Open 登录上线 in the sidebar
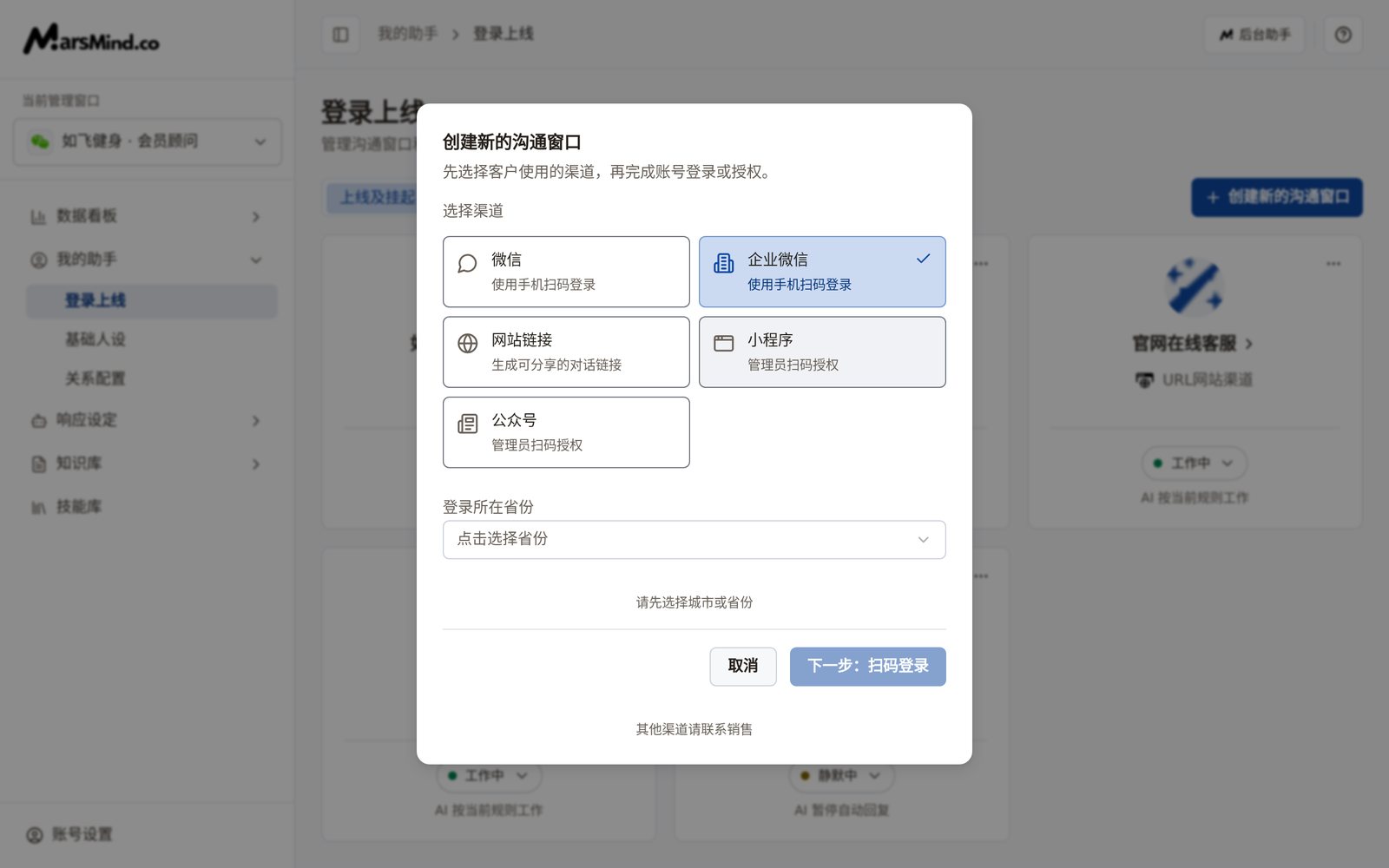This screenshot has height=868, width=1389. [x=152, y=300]
